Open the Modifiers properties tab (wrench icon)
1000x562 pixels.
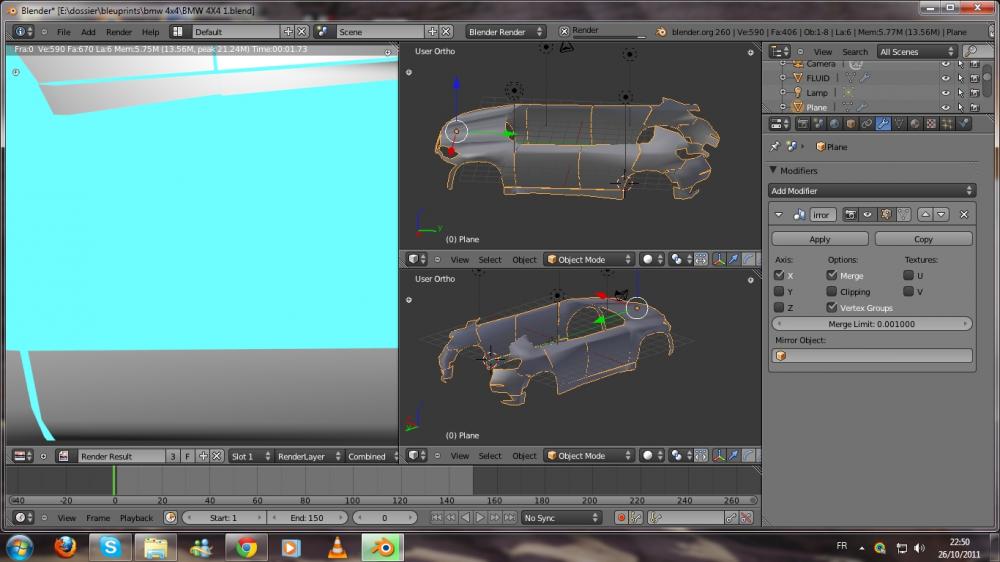point(883,124)
